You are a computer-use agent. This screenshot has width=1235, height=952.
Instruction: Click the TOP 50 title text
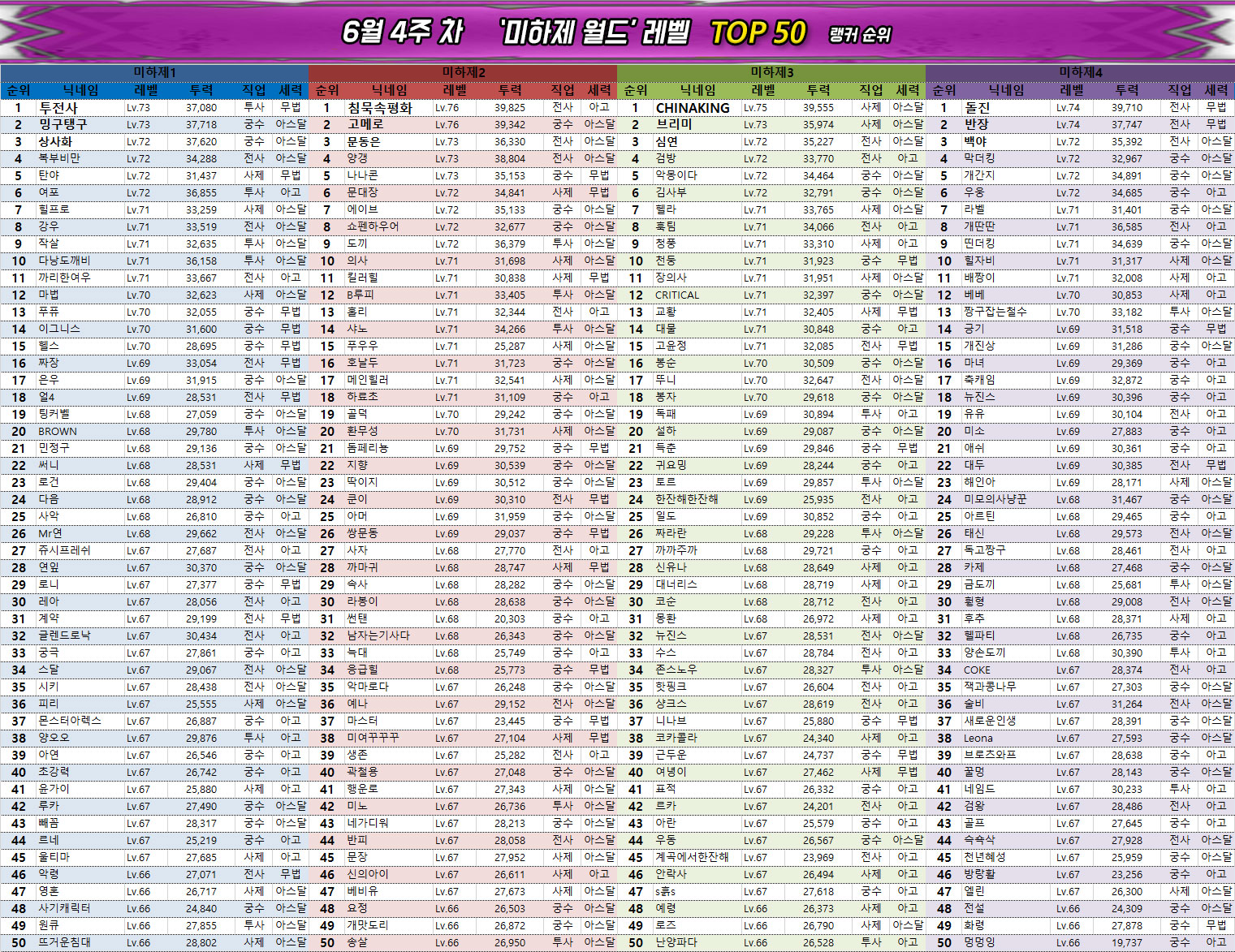[x=758, y=33]
